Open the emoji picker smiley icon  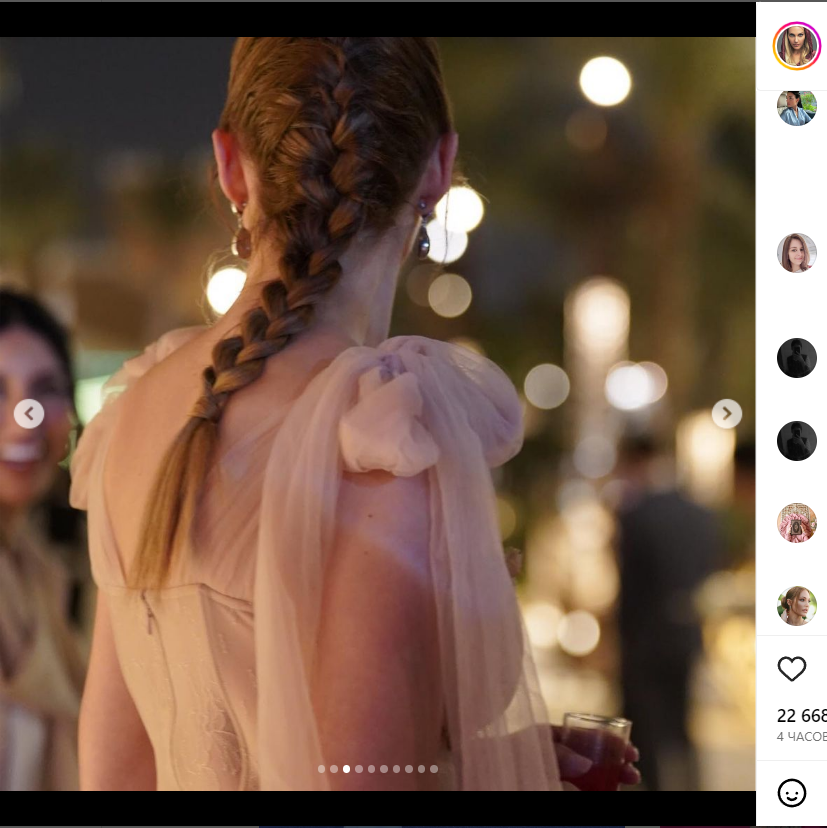pos(792,793)
